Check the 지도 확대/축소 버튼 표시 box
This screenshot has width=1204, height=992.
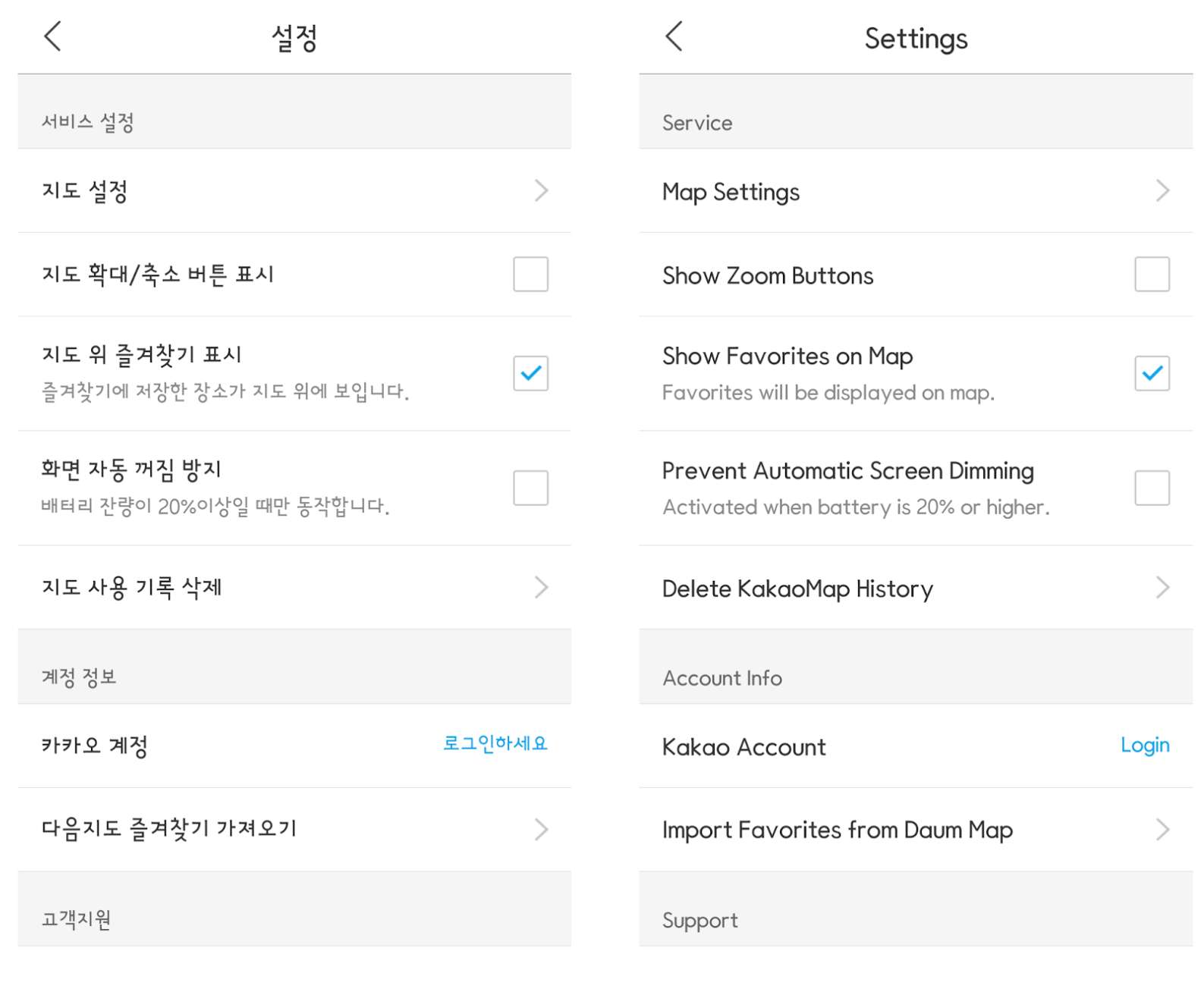[x=530, y=275]
